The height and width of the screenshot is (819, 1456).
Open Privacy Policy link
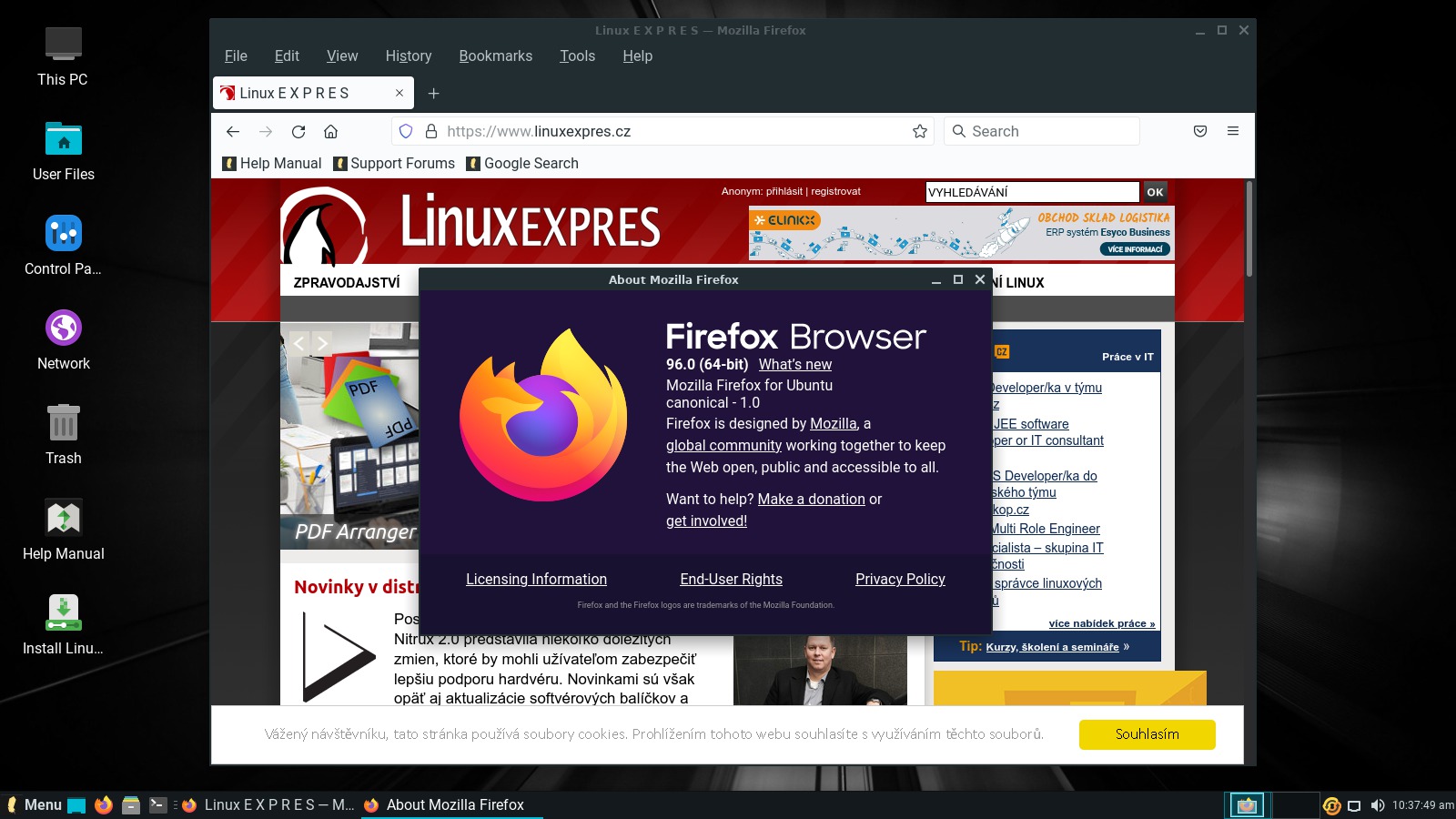tap(900, 579)
